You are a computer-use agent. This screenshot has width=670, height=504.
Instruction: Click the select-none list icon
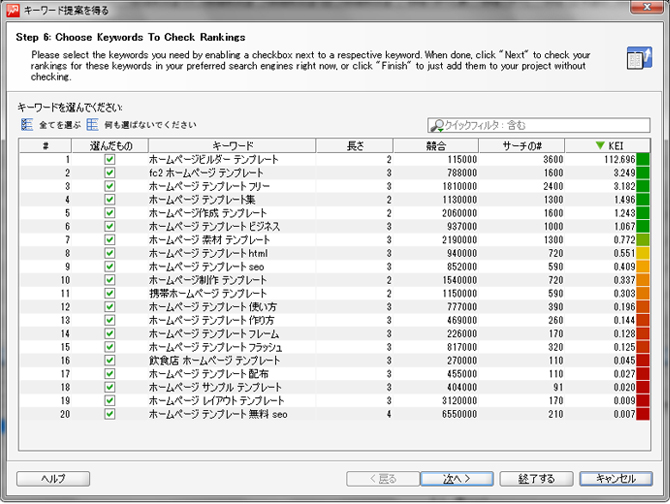click(x=92, y=125)
